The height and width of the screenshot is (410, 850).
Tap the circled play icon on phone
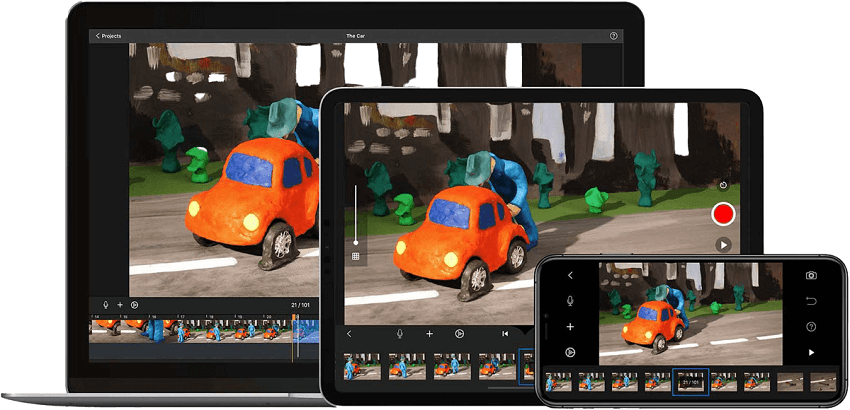coord(570,352)
